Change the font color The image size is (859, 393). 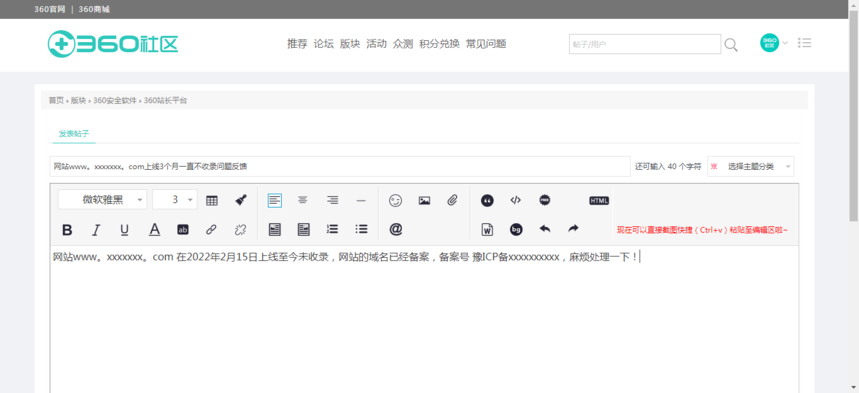pos(154,230)
